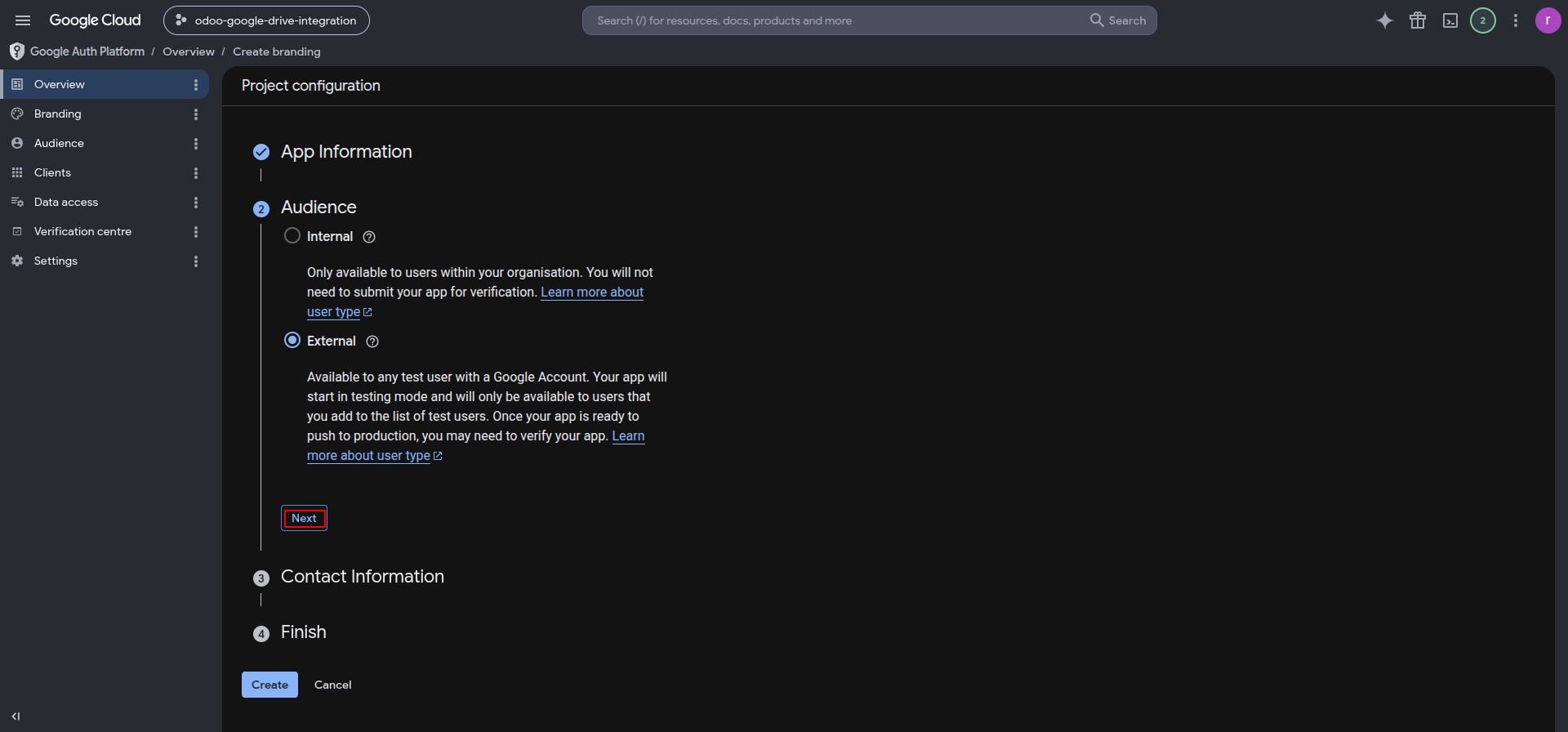Click the gift free trial icon
This screenshot has height=732, width=1568.
pyautogui.click(x=1418, y=20)
